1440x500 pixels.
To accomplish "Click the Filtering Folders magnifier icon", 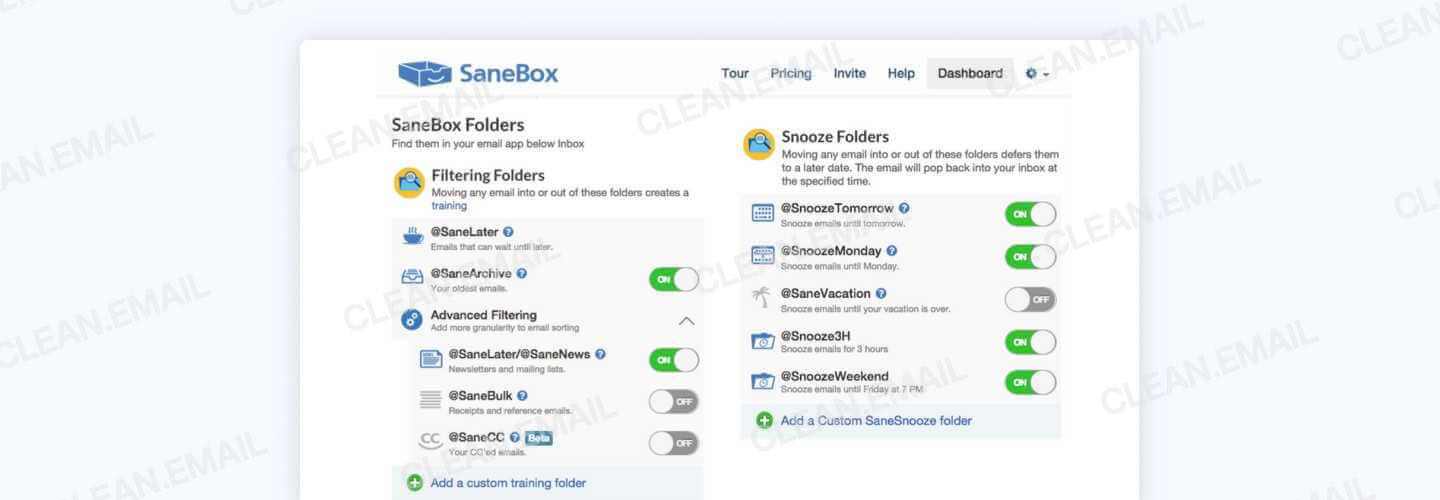I will [410, 183].
